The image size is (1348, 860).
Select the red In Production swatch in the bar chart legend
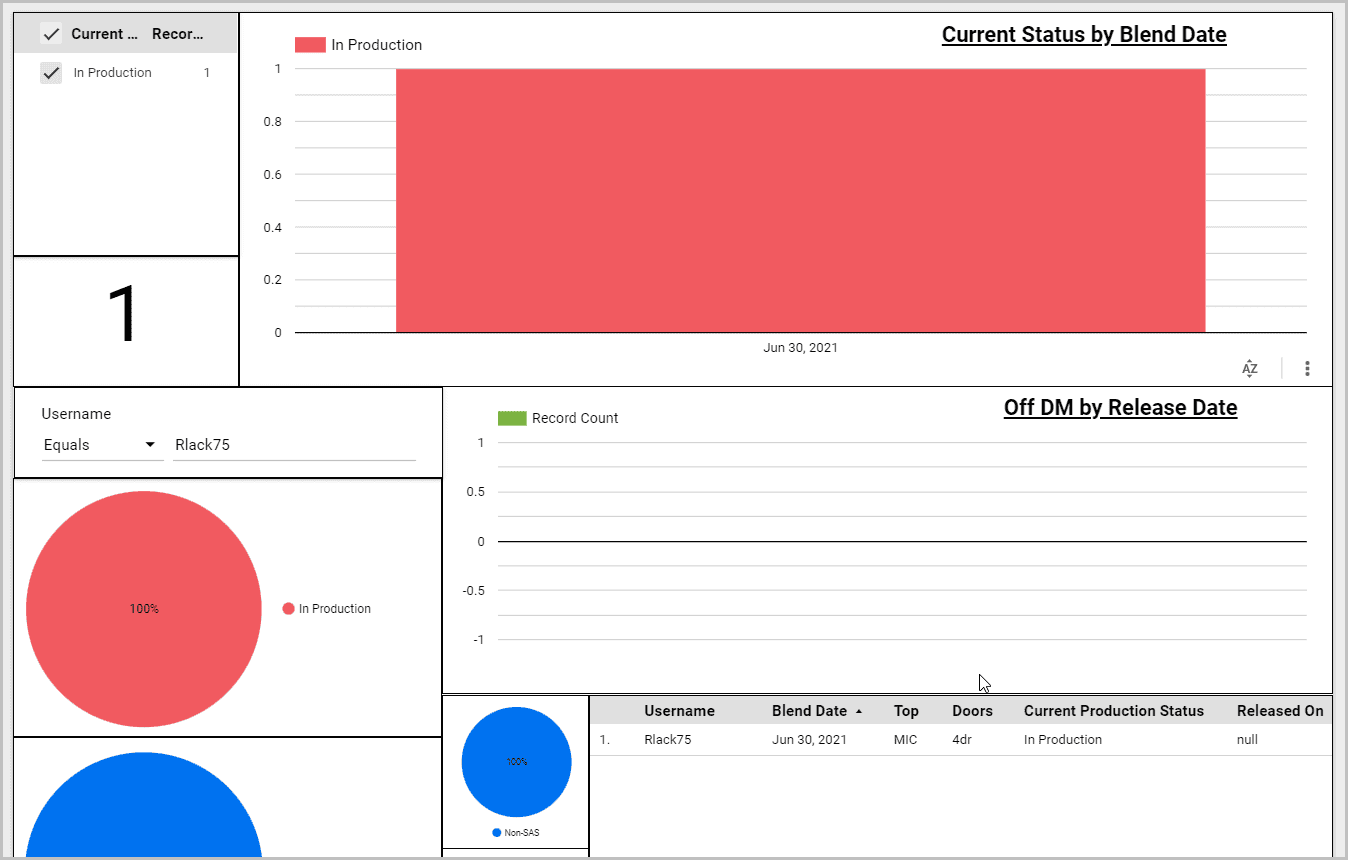(x=310, y=45)
